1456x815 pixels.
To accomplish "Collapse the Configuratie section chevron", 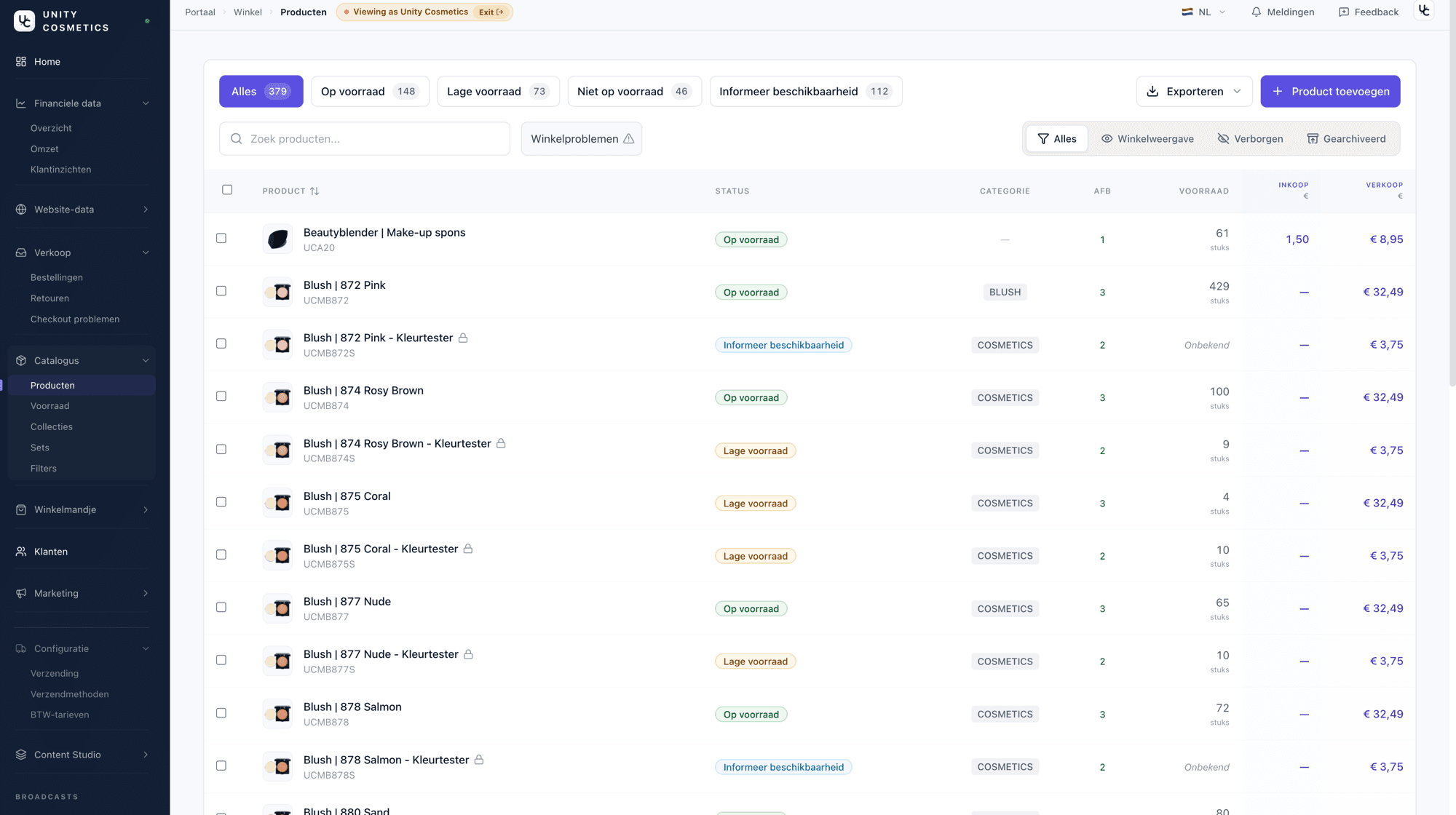I will (x=146, y=649).
